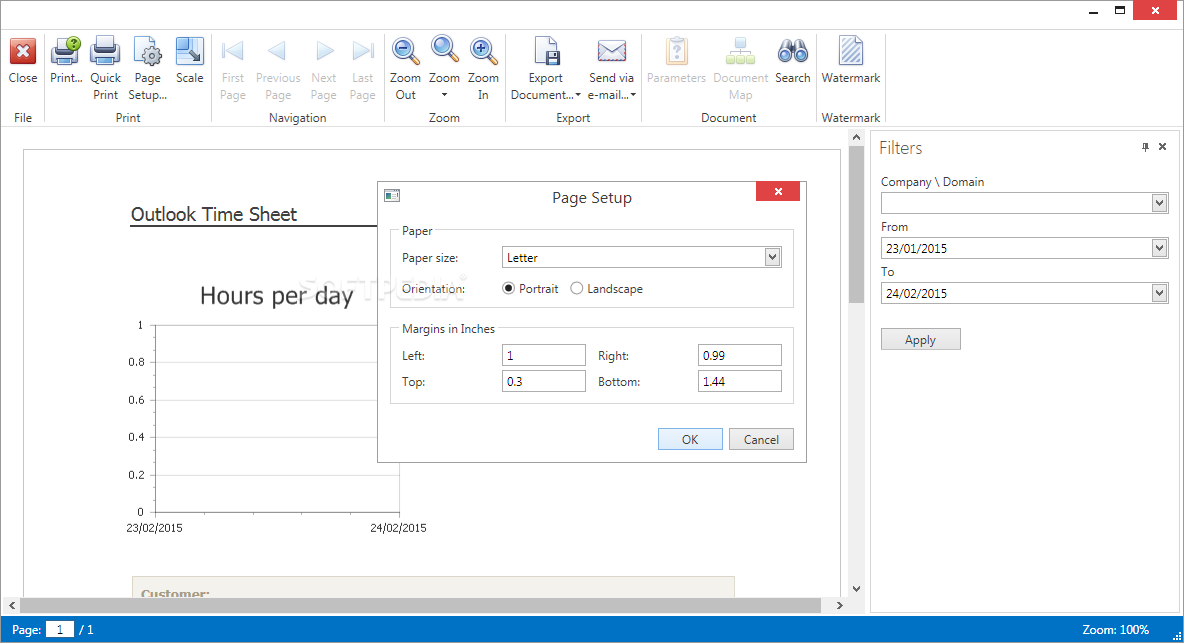Click the Search binoculars icon
Screen dimensions: 1184x643
(793, 51)
